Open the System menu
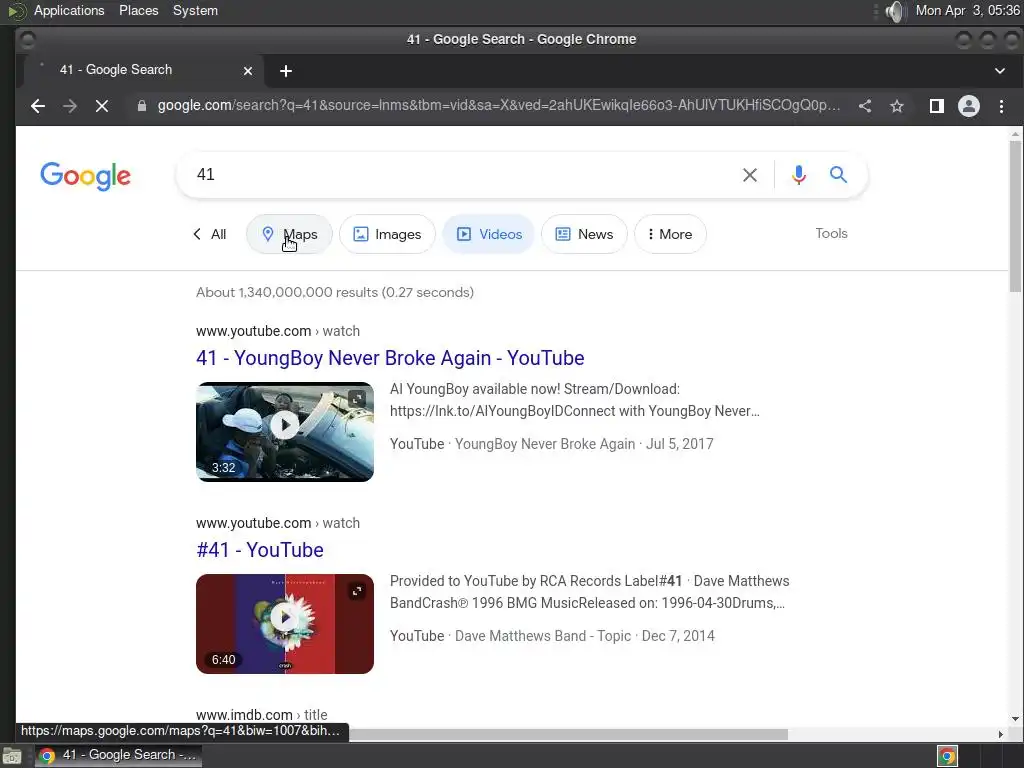 click(195, 10)
